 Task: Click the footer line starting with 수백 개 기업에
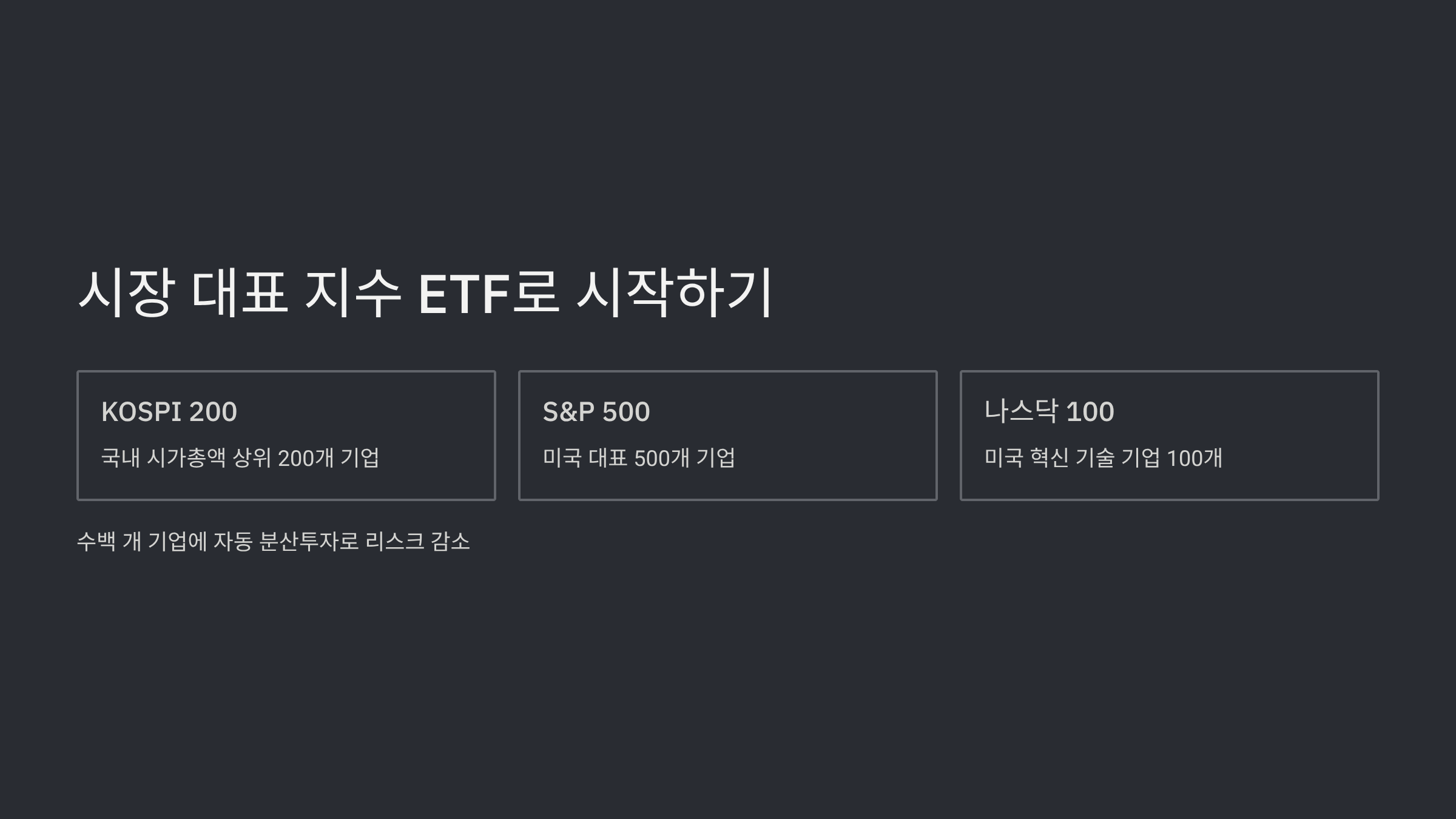pos(274,541)
